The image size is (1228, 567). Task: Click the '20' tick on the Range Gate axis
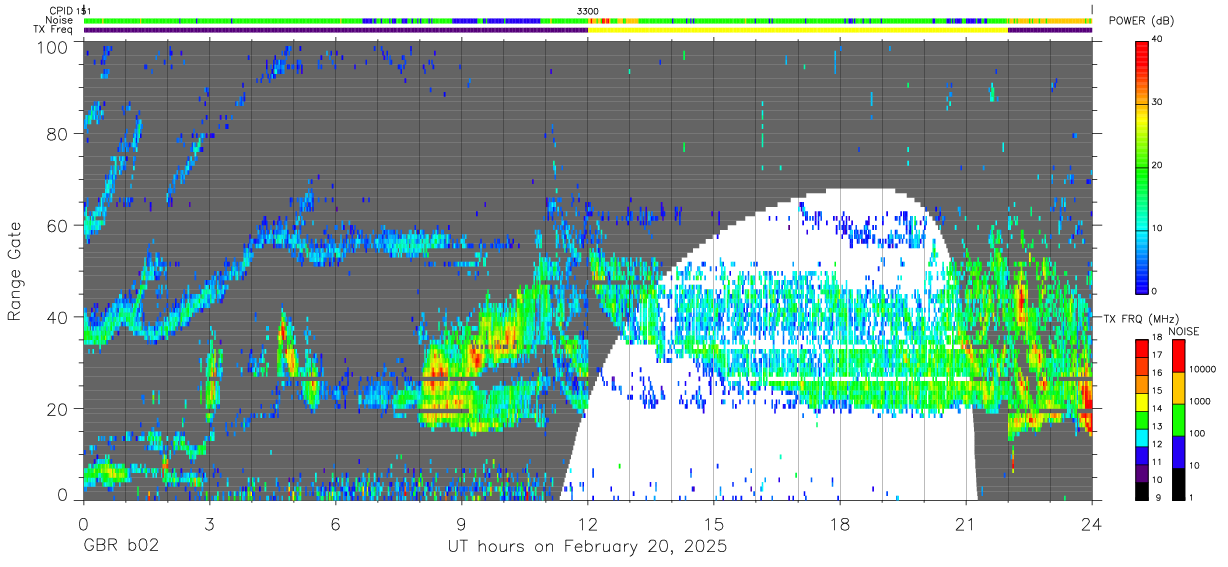point(58,409)
